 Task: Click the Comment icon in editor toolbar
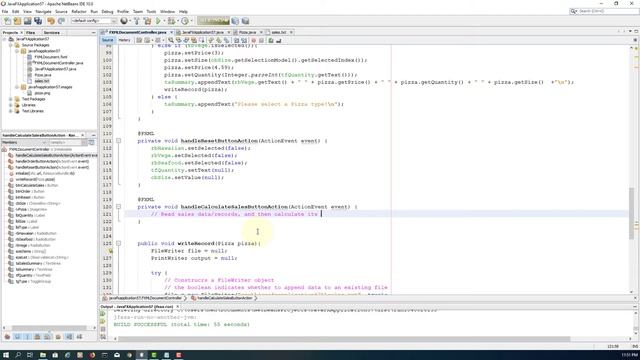[271, 40]
